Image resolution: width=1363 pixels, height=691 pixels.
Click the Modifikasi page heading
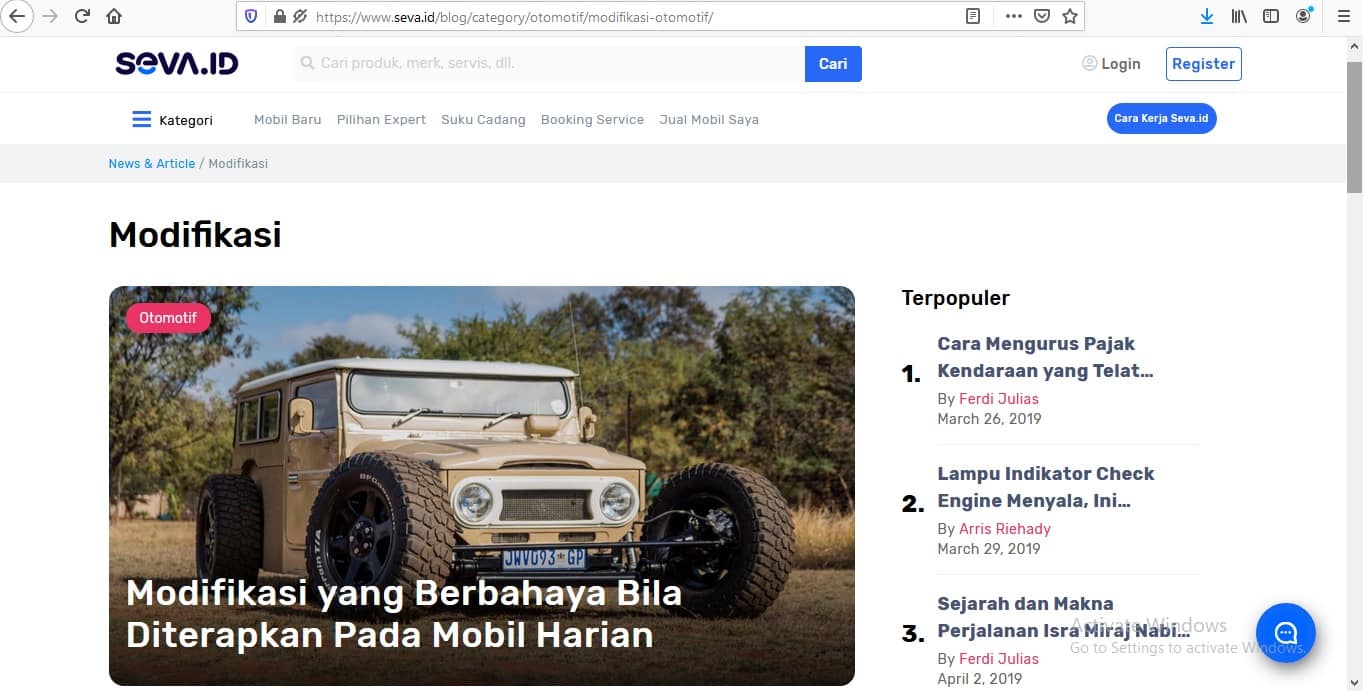pyautogui.click(x=195, y=235)
